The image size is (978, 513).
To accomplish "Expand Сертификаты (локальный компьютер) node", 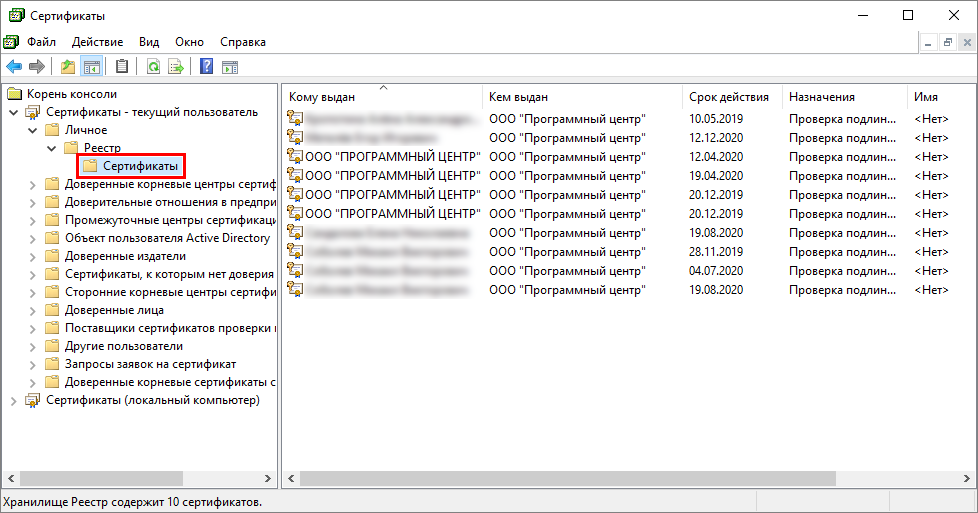I will click(14, 400).
